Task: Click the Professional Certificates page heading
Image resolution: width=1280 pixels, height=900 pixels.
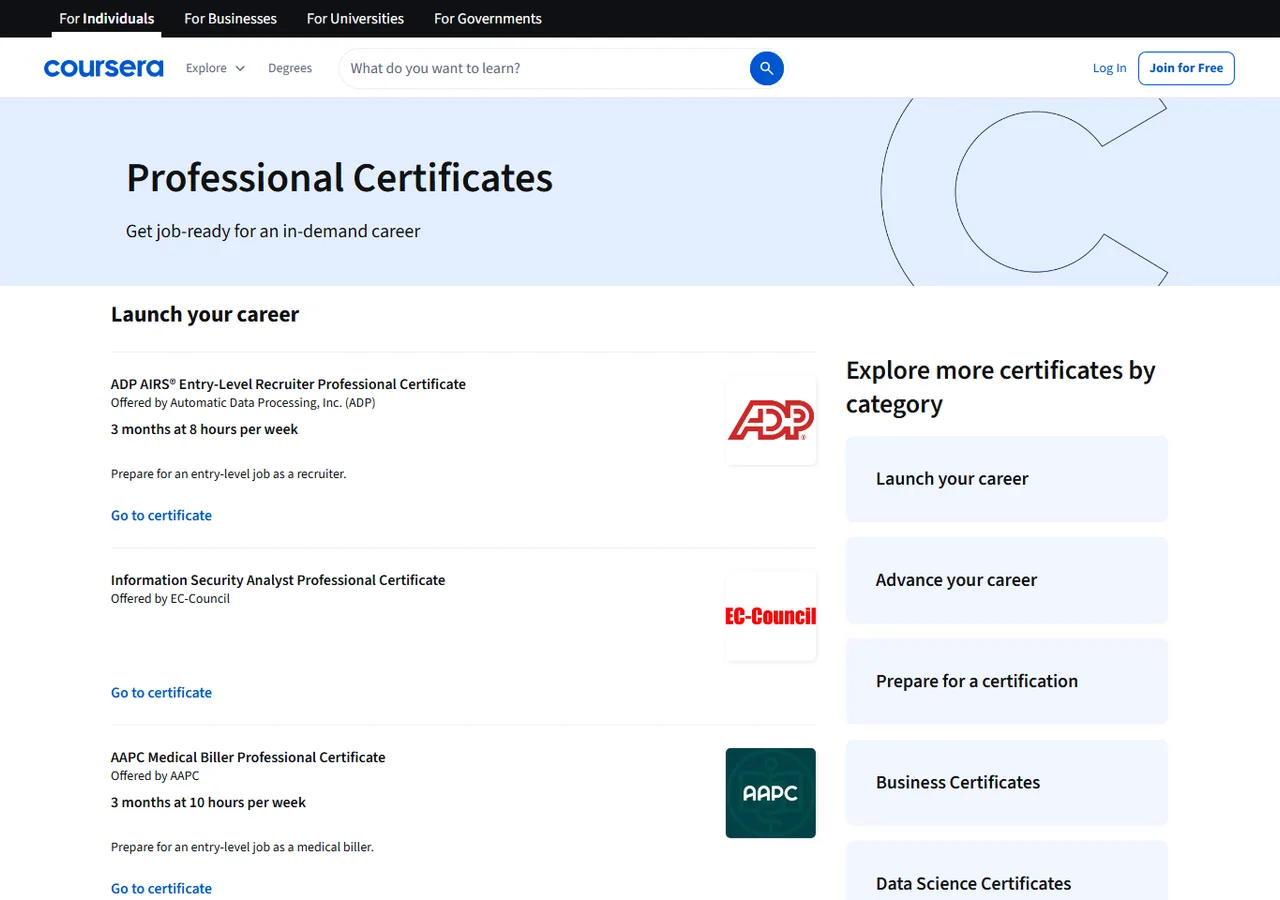Action: [339, 178]
